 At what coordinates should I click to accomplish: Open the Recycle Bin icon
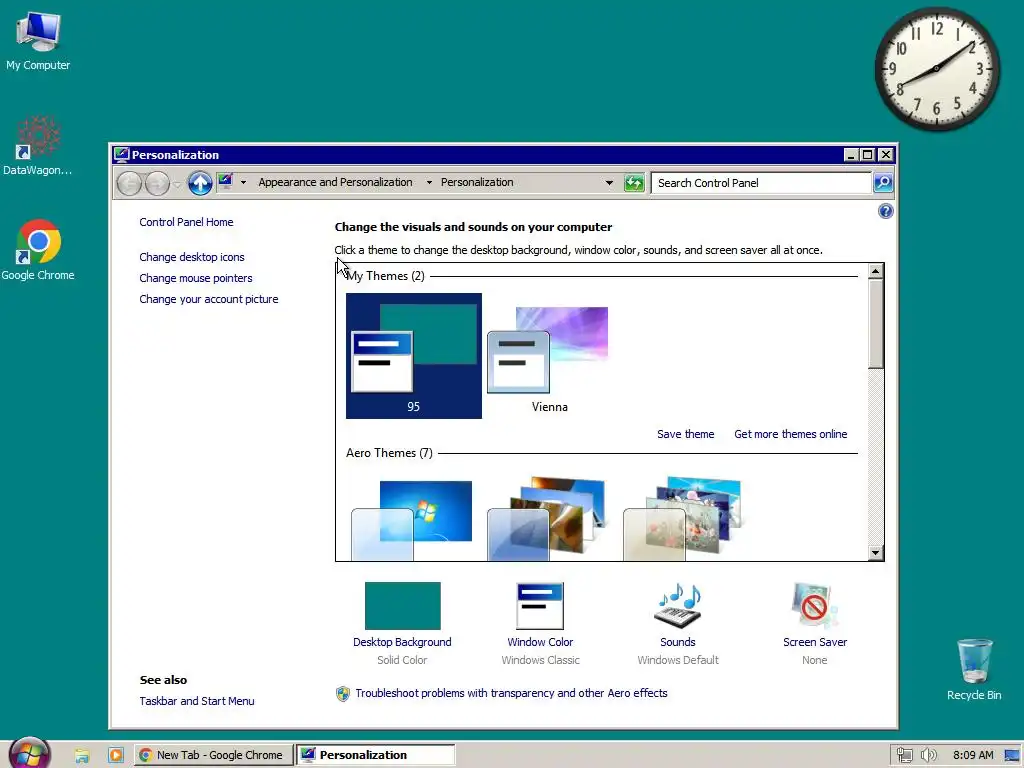[974, 669]
